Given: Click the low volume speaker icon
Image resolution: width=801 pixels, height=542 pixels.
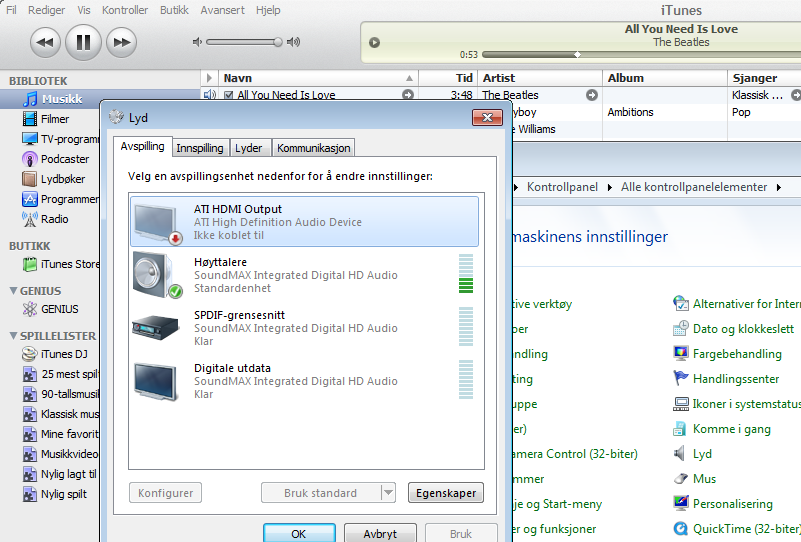Looking at the screenshot, I should 197,42.
